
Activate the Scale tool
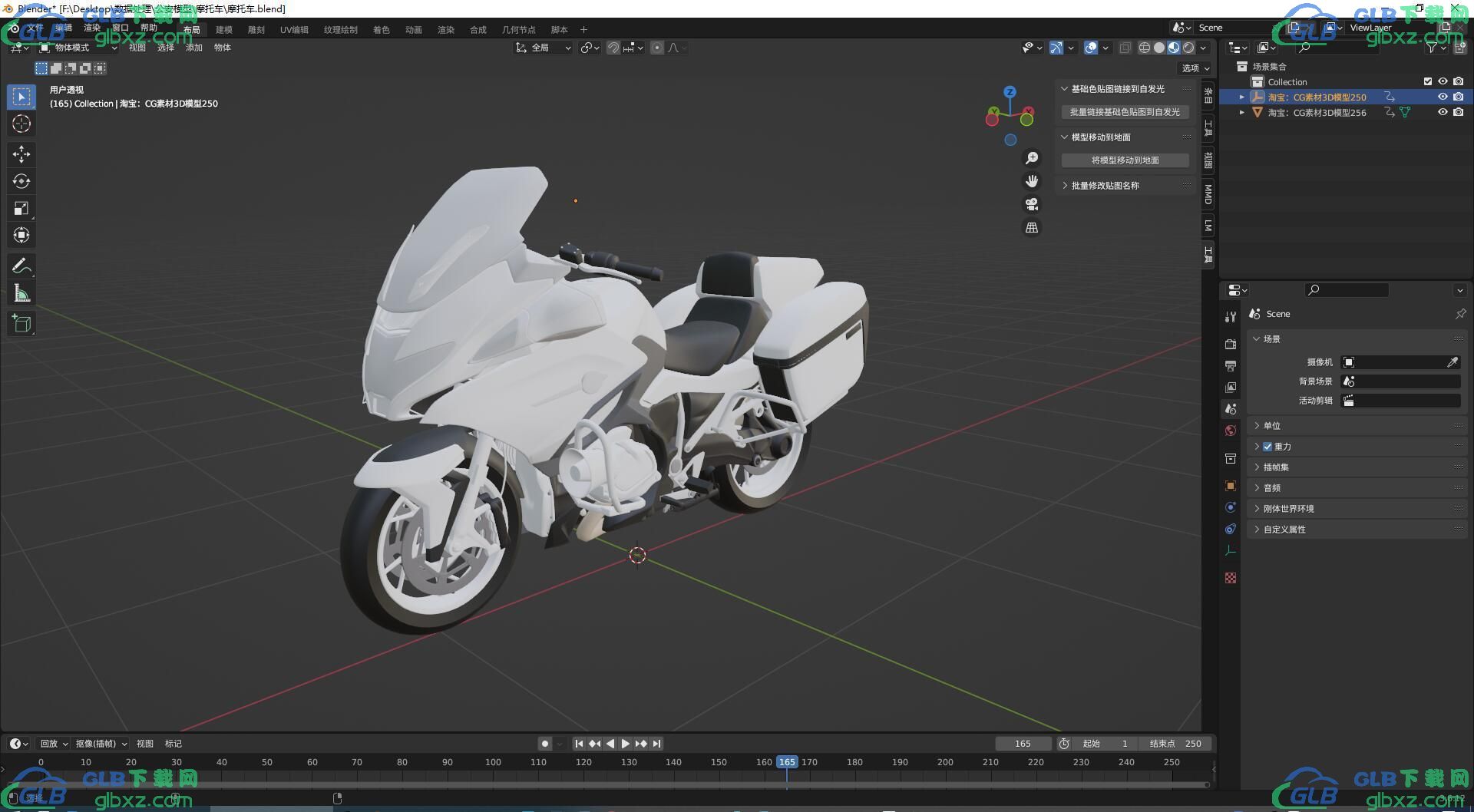pyautogui.click(x=21, y=208)
